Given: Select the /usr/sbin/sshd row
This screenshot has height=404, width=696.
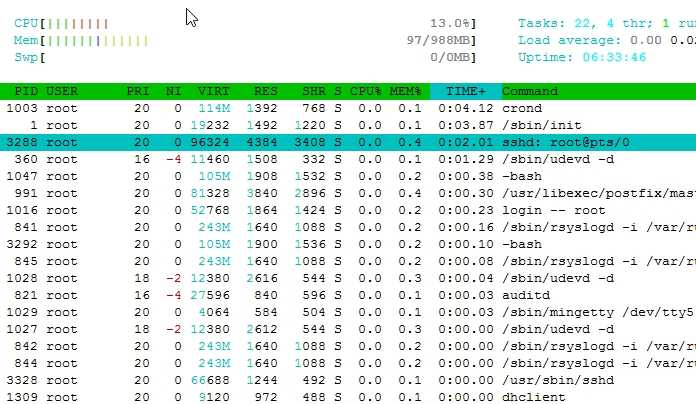Looking at the screenshot, I should (x=348, y=380).
